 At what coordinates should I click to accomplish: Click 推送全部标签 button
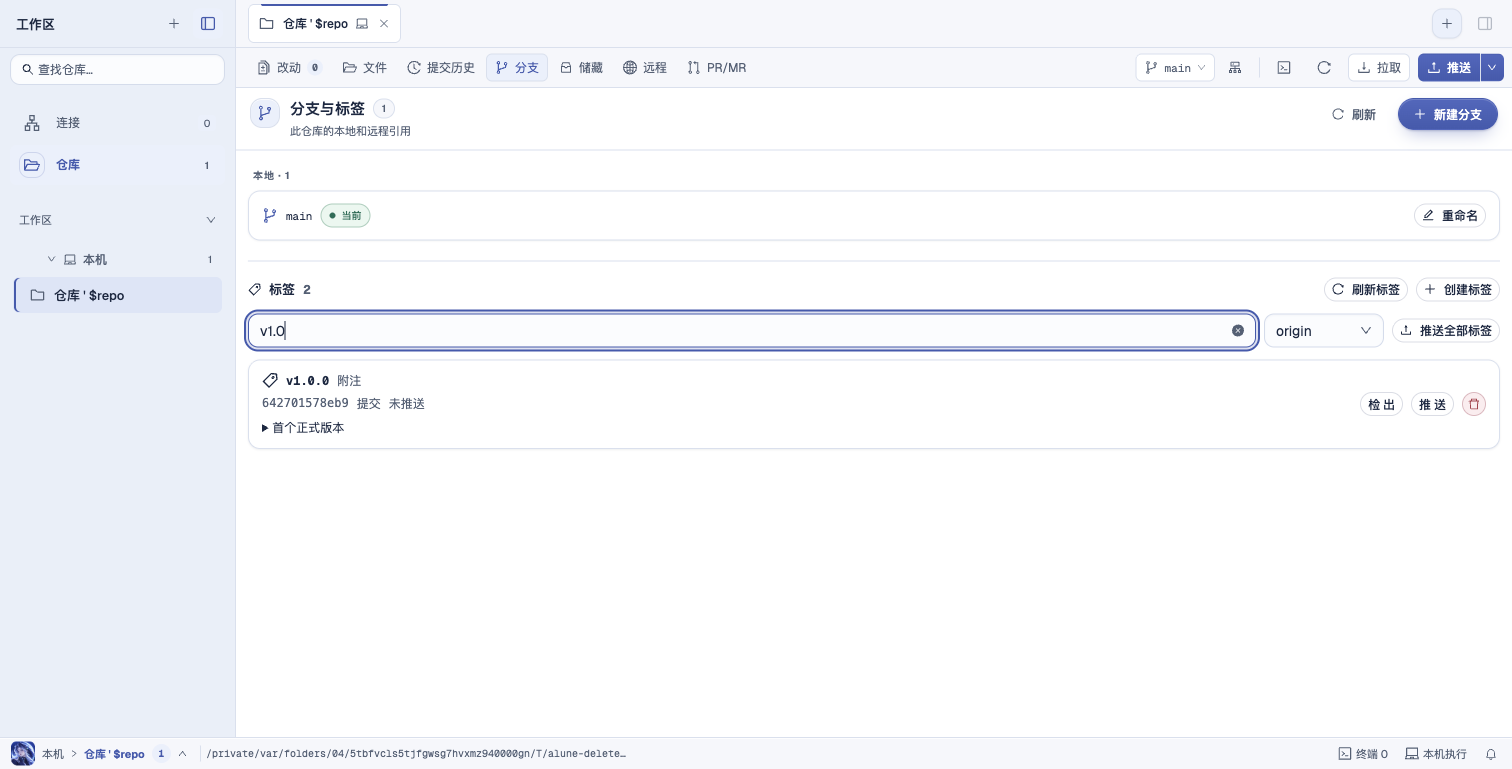point(1446,330)
